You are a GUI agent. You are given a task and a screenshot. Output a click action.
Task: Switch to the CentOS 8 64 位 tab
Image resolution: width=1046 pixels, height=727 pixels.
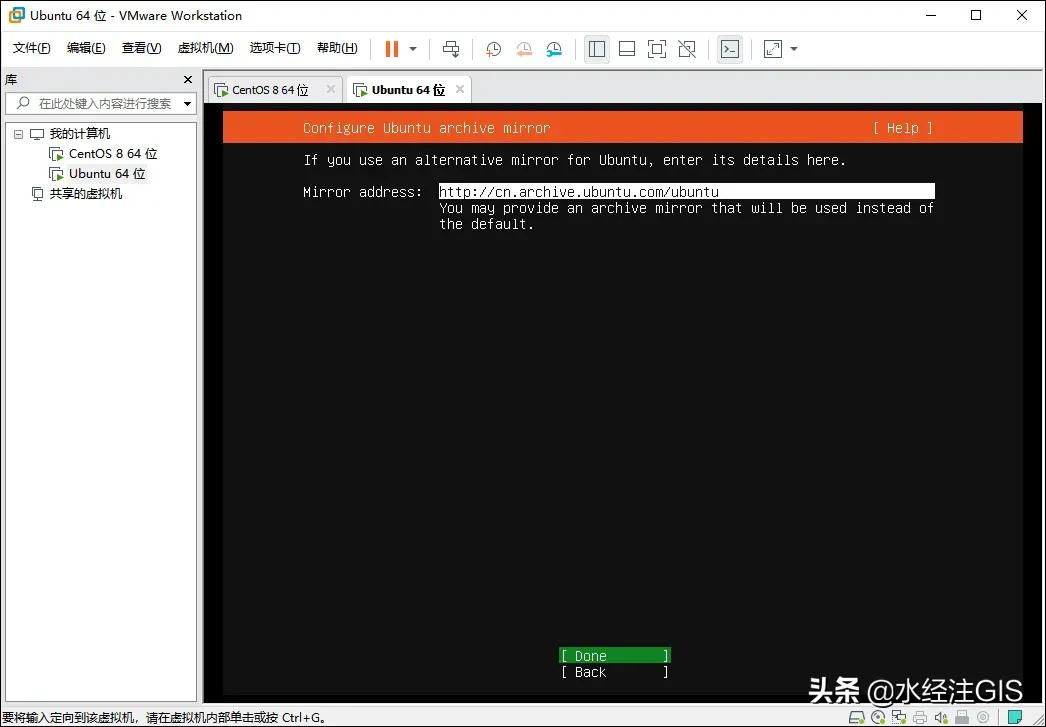271,89
